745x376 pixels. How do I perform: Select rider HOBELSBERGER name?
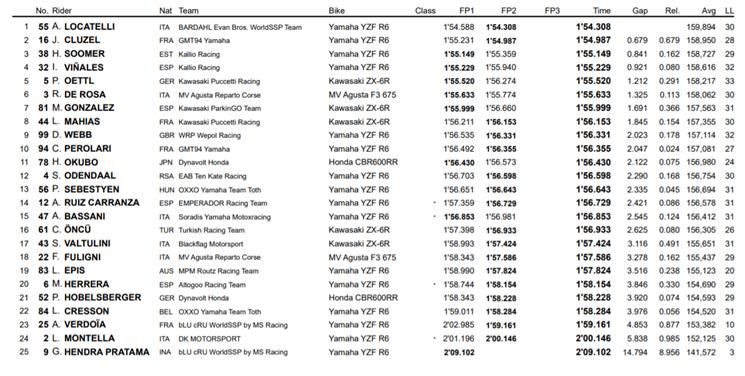pos(103,298)
